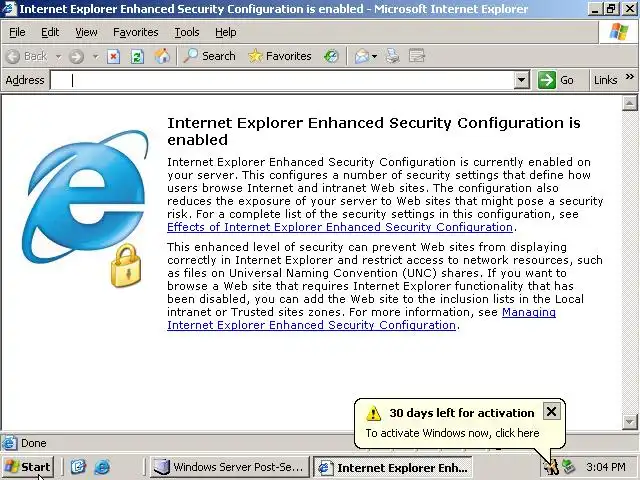The width and height of the screenshot is (640, 480).
Task: Click Show Desktop quick launch icon
Action: point(78,467)
